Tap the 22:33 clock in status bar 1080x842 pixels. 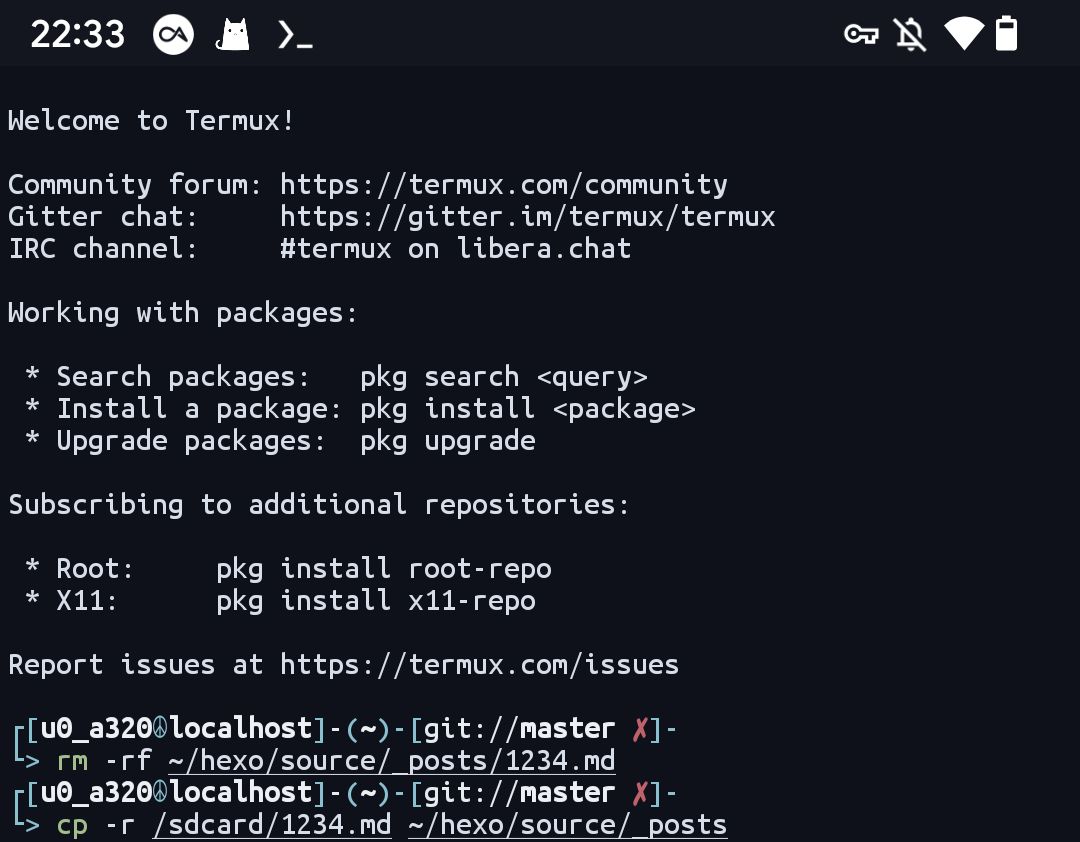tap(77, 34)
